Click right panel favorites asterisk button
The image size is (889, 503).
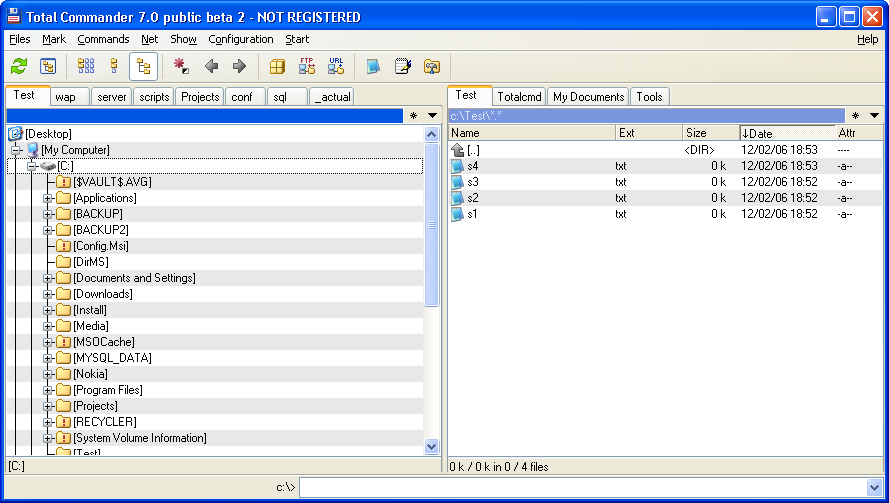856,116
